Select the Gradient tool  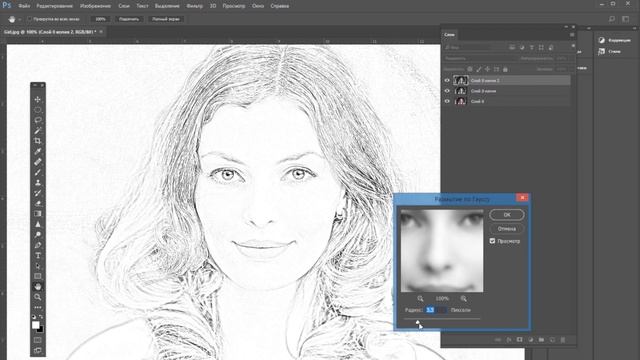click(x=38, y=214)
